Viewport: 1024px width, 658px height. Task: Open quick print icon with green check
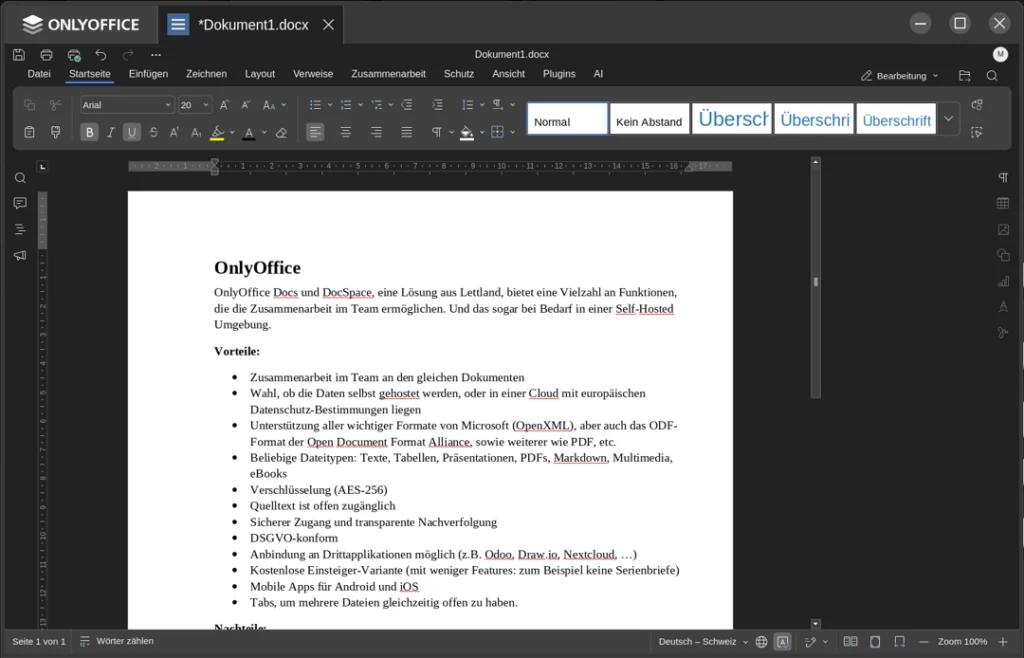point(74,55)
